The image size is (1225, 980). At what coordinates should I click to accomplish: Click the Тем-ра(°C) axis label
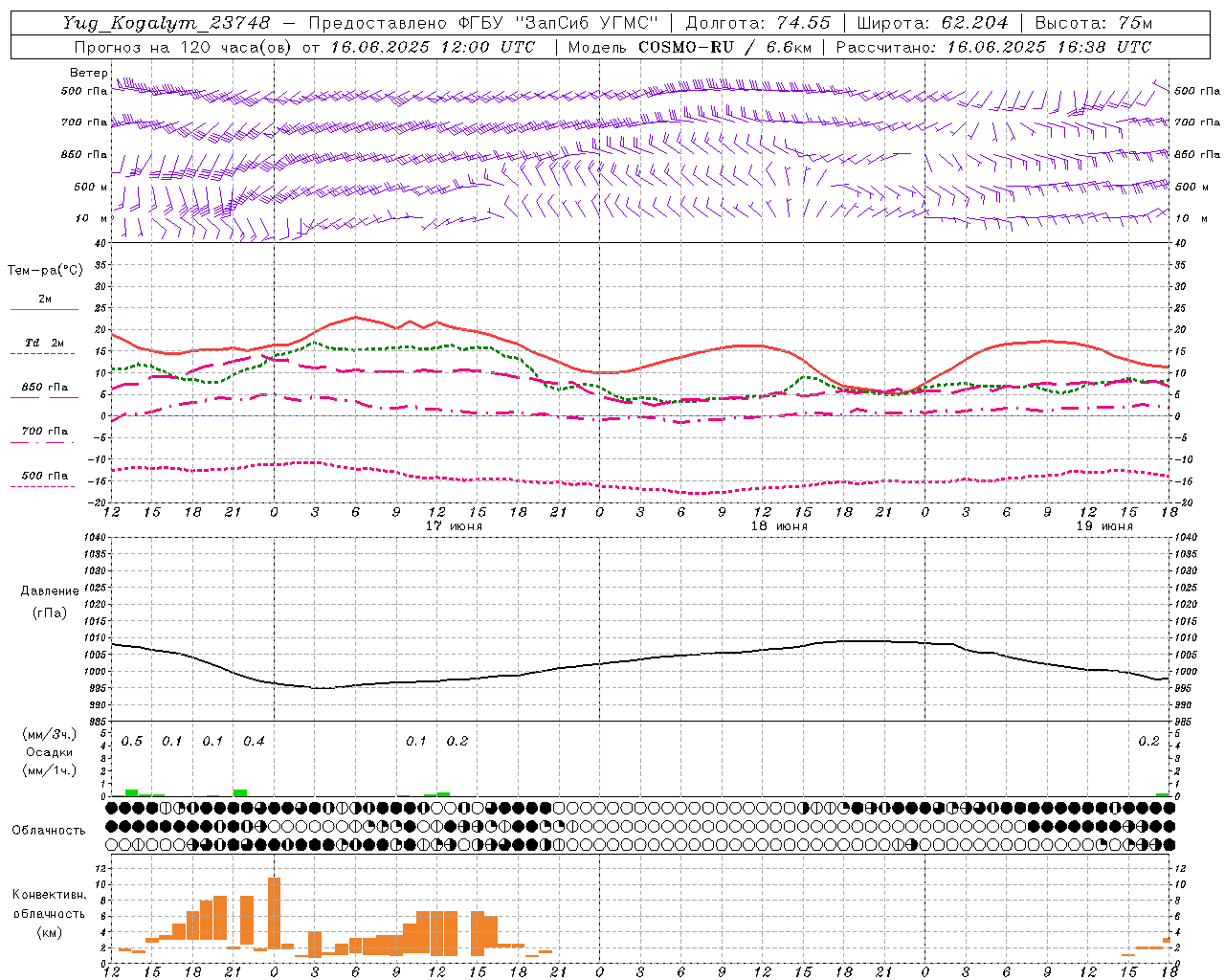pyautogui.click(x=45, y=271)
